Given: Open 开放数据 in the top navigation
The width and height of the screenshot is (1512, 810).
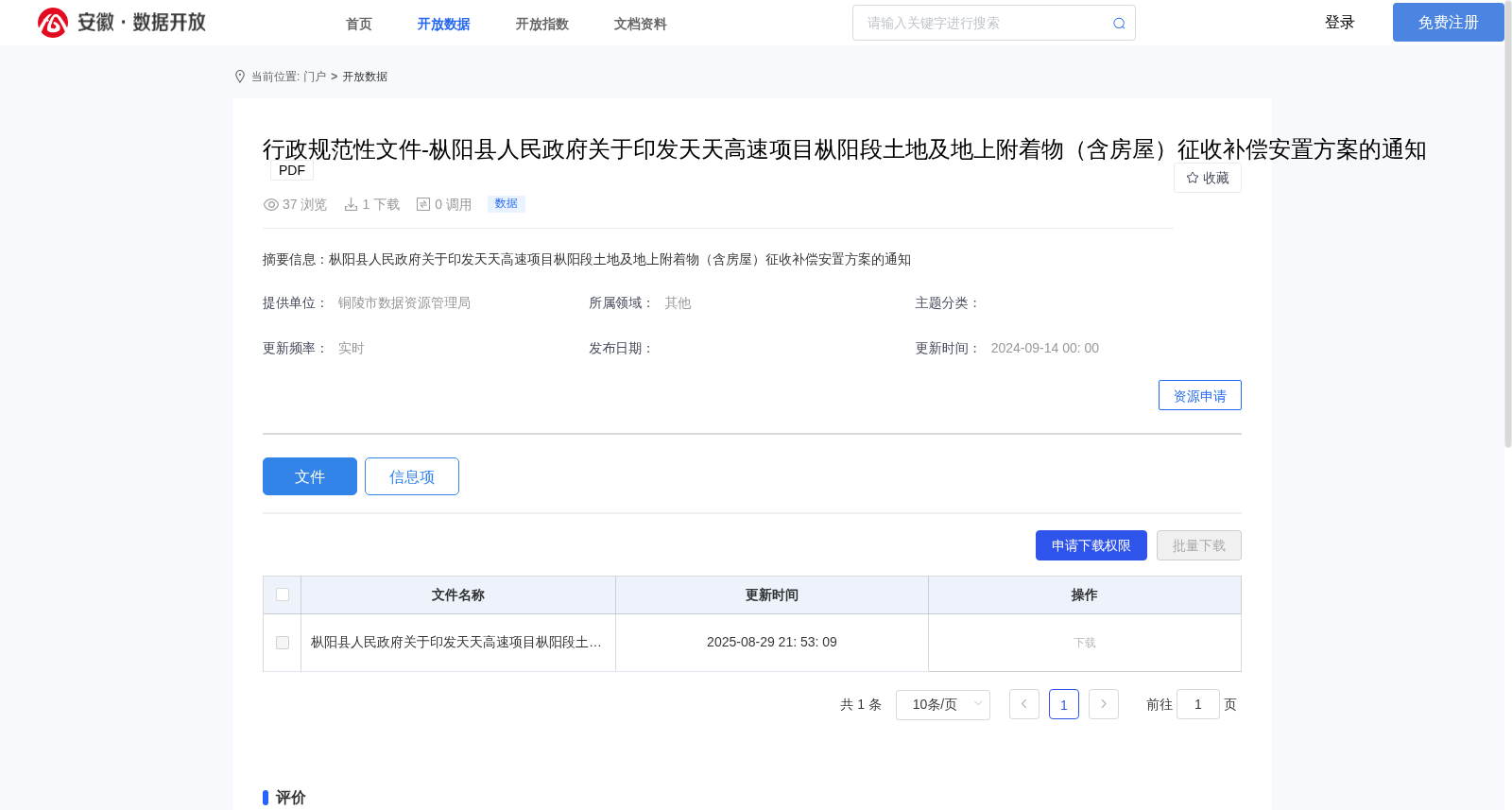Looking at the screenshot, I should (x=444, y=24).
